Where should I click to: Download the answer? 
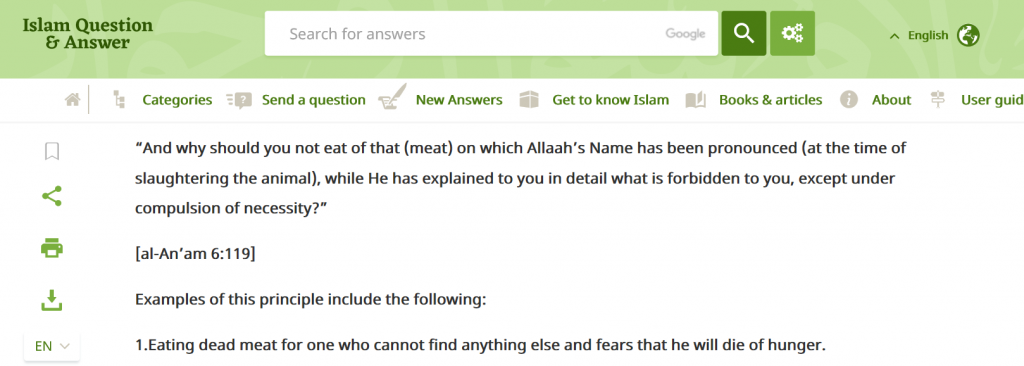click(52, 300)
